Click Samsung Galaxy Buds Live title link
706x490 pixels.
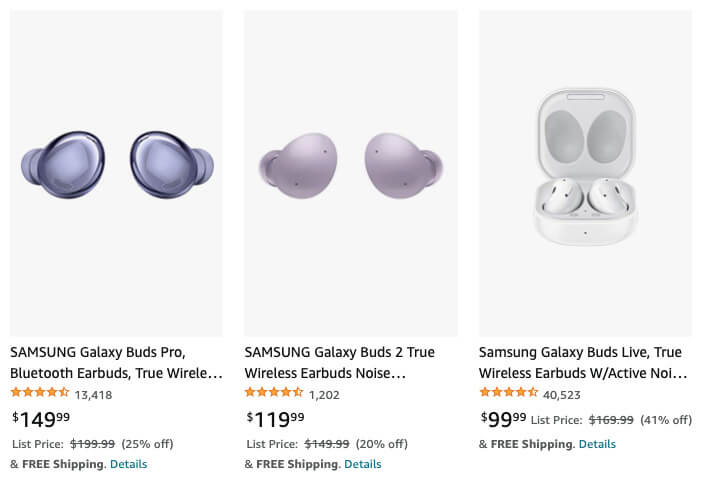[583, 363]
